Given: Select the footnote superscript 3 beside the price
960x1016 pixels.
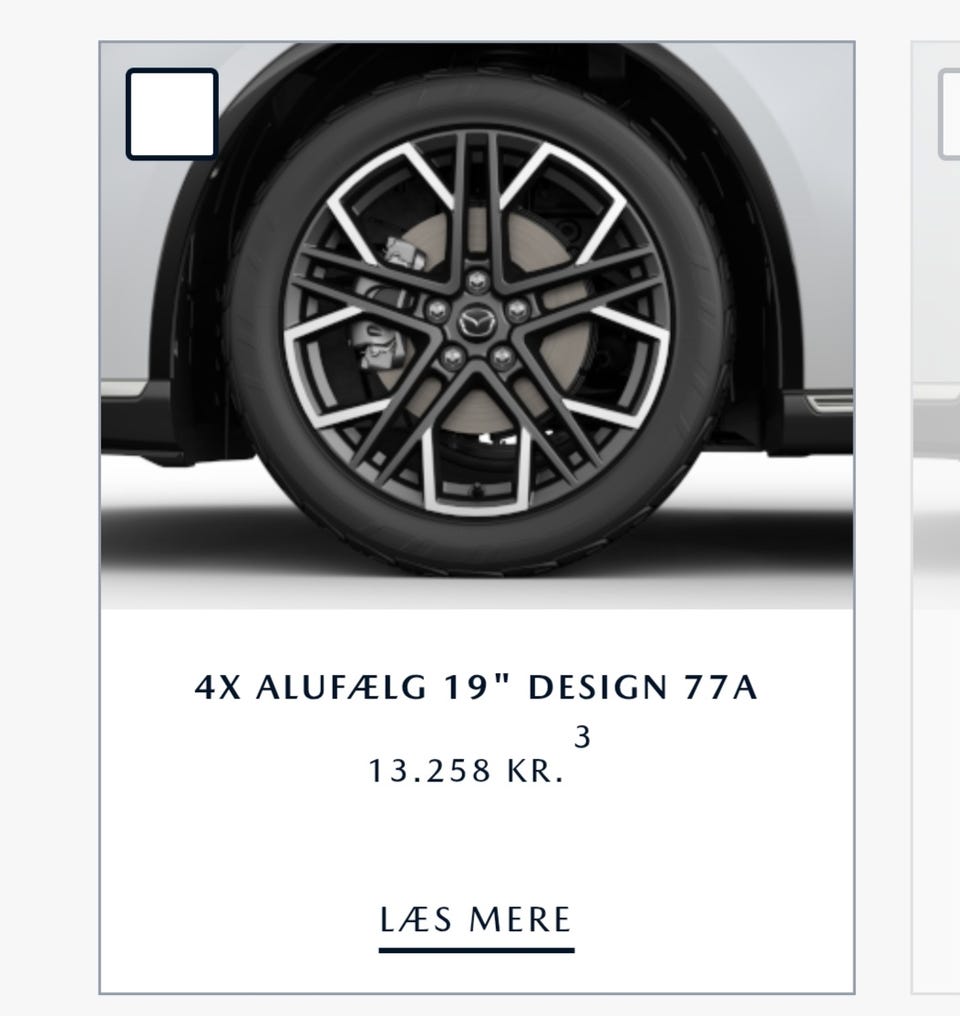Looking at the screenshot, I should click(582, 737).
